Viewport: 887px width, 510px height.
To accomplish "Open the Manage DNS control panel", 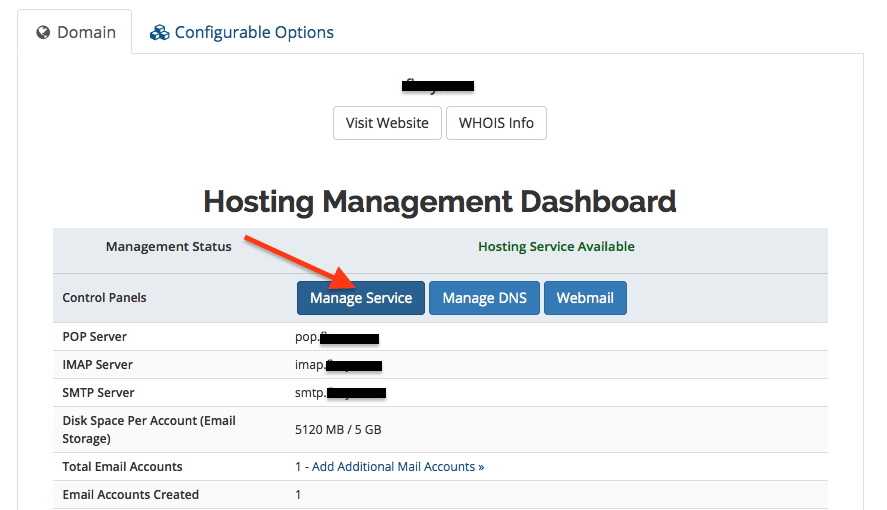I will coord(484,298).
